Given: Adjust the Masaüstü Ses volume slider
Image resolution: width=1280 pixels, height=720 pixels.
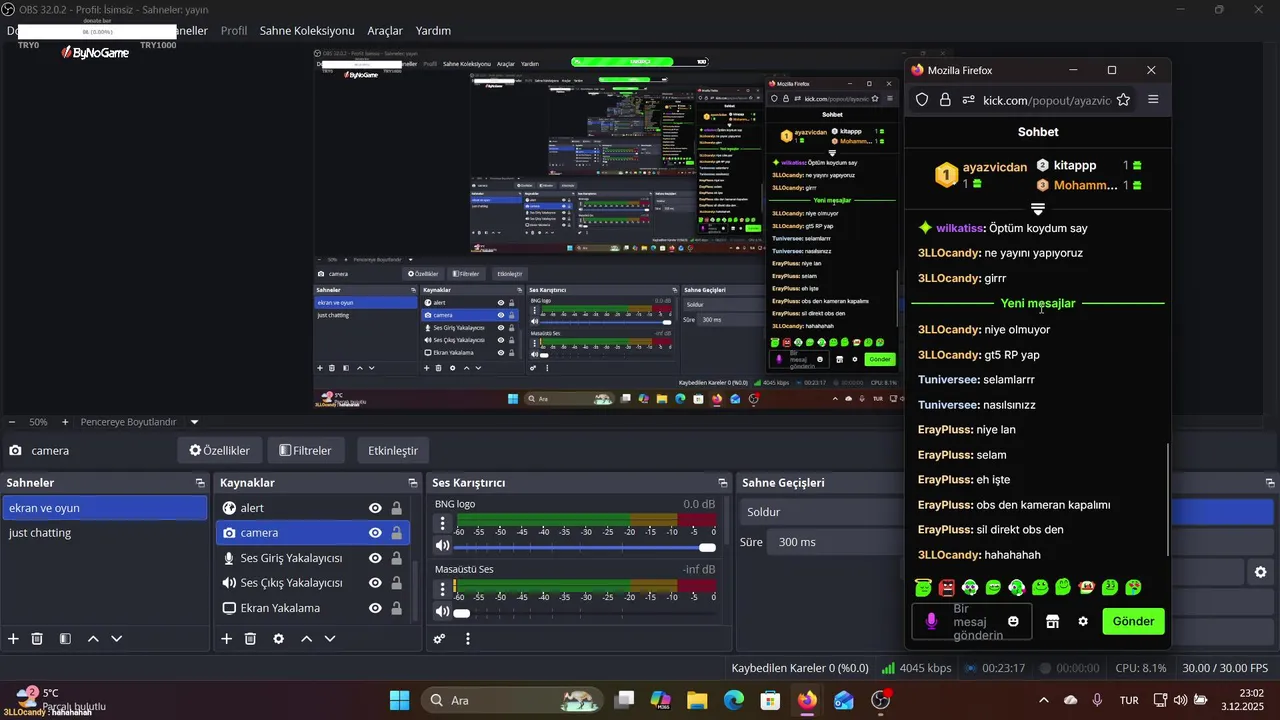Looking at the screenshot, I should pyautogui.click(x=586, y=612).
